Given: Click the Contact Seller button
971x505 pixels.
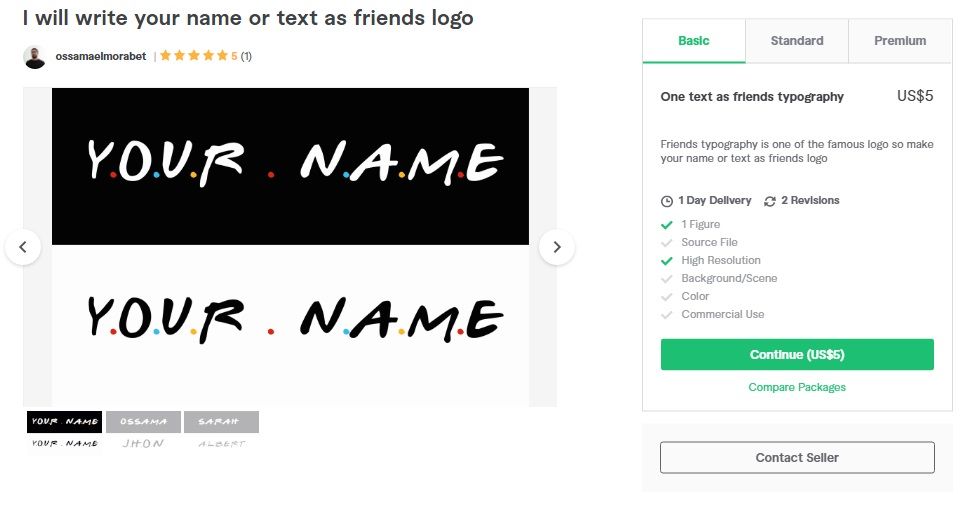Looking at the screenshot, I should 797,457.
